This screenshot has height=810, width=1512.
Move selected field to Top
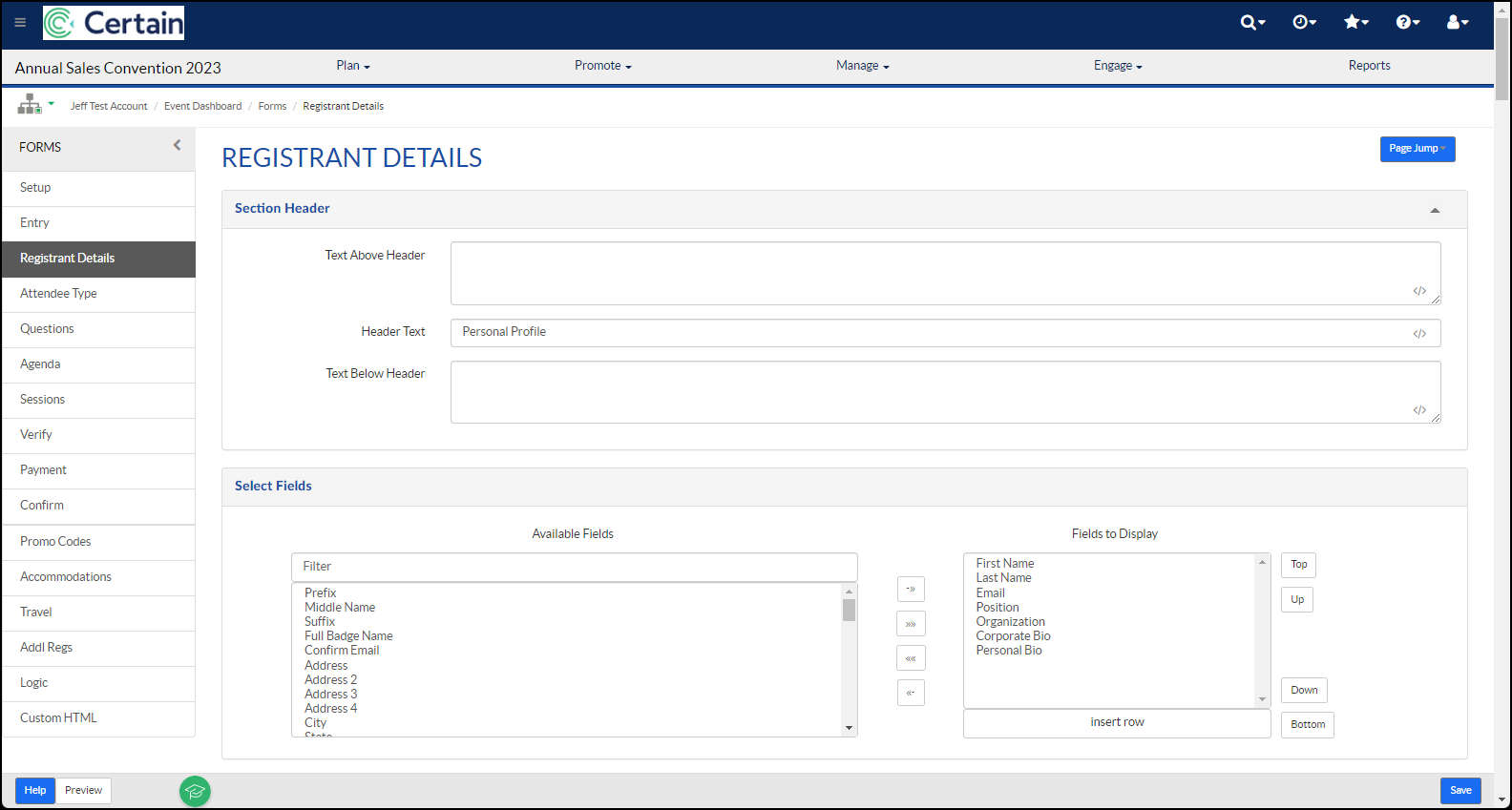coord(1298,565)
